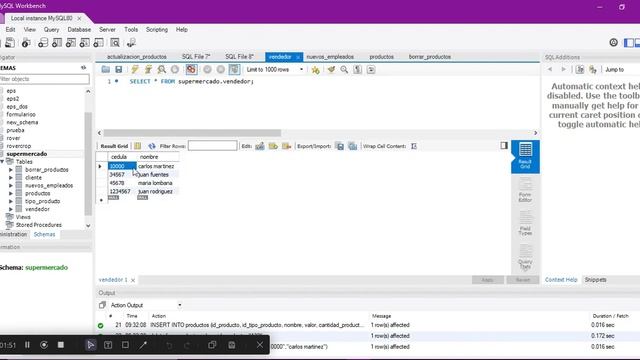The image size is (640, 360).
Task: Toggle result grid side panel icon
Action: coord(504,145)
